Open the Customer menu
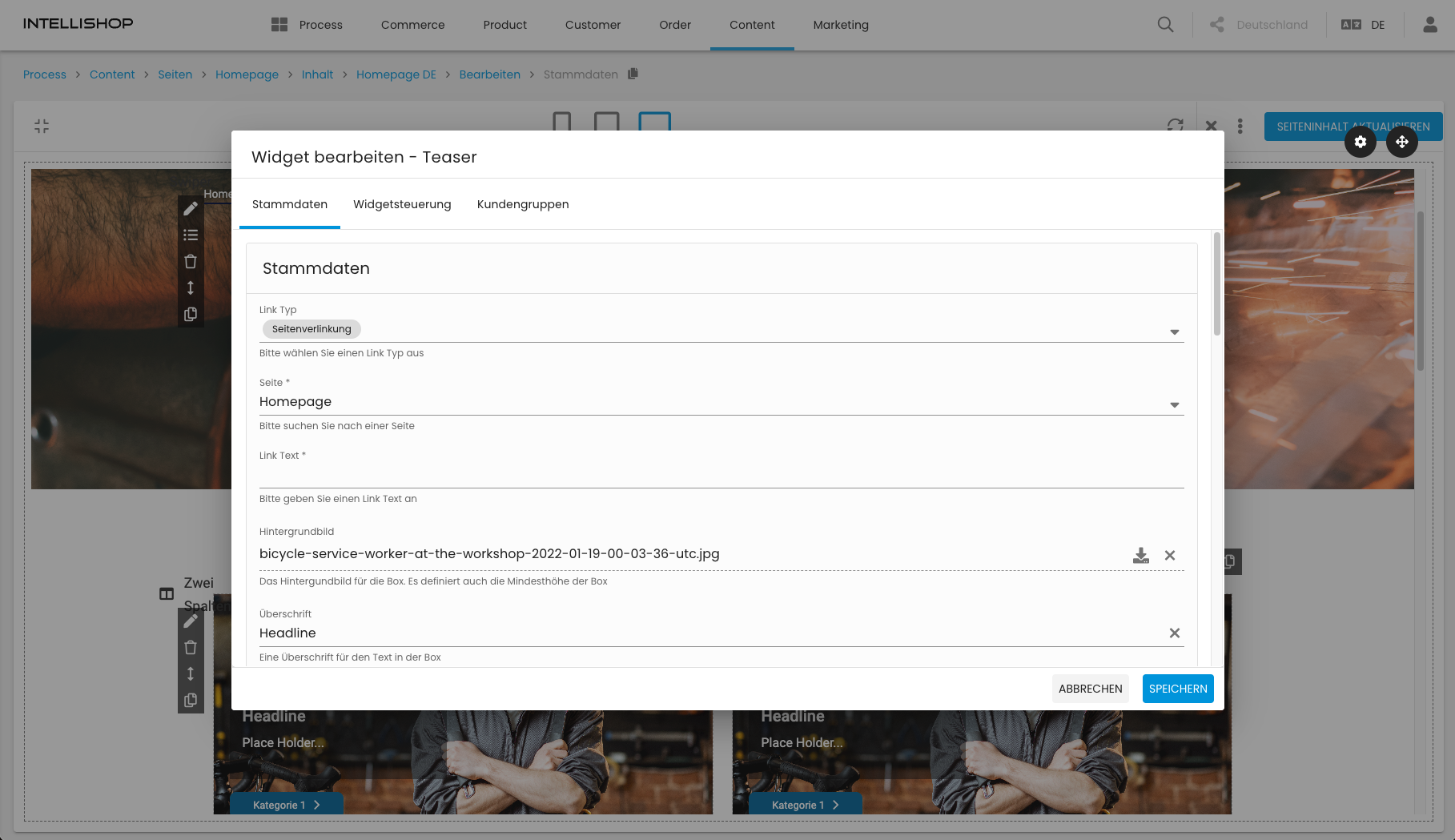The height and width of the screenshot is (840, 1455). tap(593, 25)
